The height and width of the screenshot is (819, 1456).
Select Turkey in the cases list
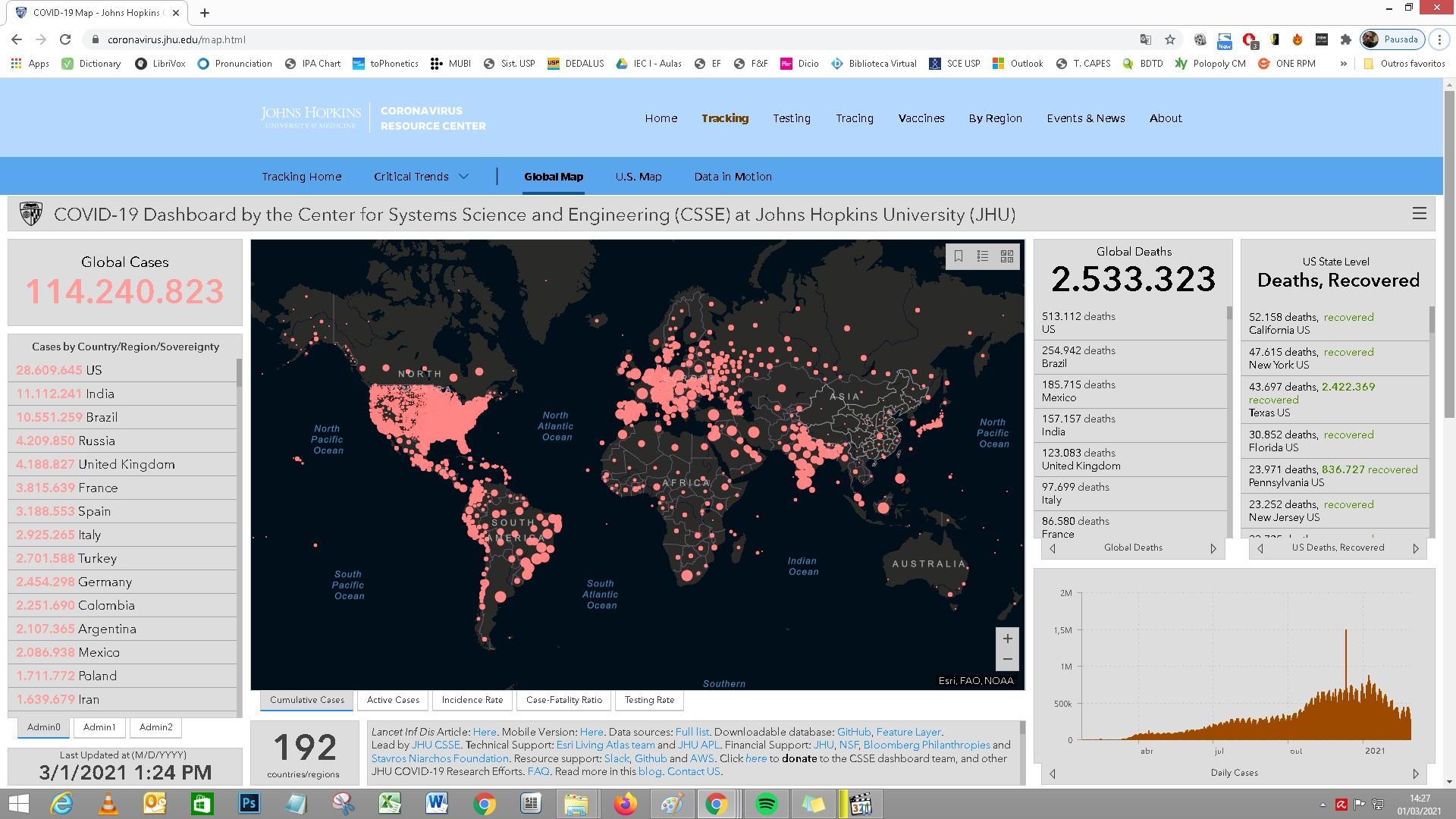pos(123,558)
